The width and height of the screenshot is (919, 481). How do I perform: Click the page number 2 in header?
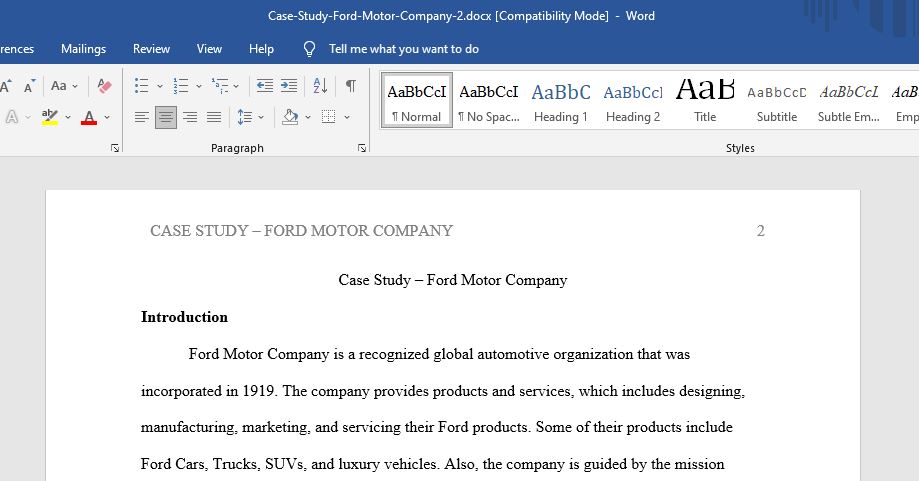click(761, 231)
